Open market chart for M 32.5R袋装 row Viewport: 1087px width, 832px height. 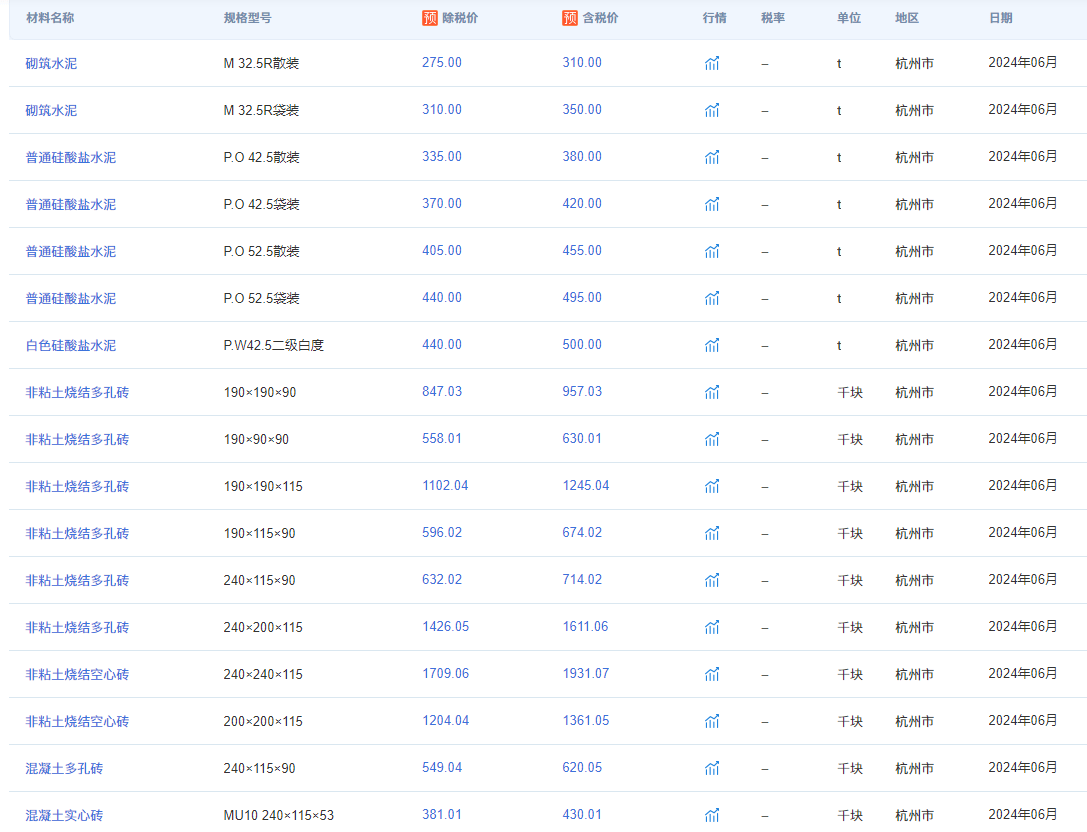[x=712, y=110]
